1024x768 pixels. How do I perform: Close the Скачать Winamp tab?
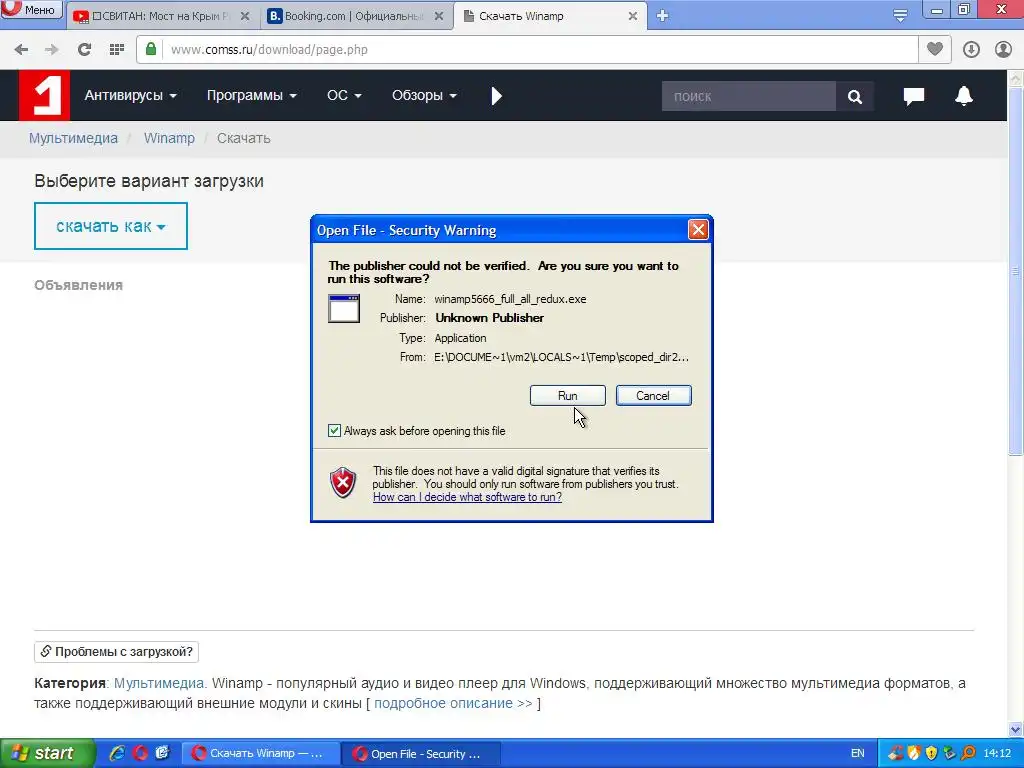(x=632, y=16)
